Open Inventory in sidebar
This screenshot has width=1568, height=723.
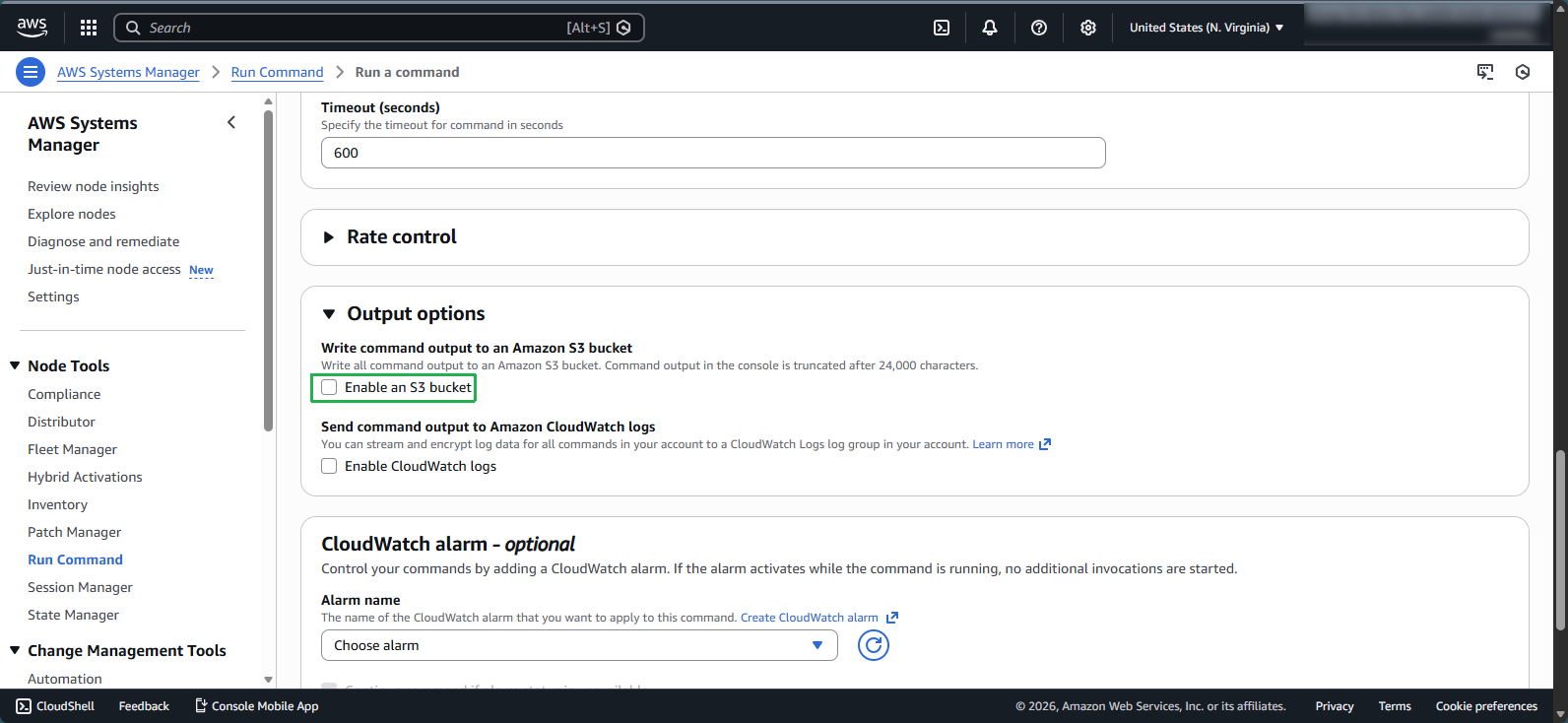pyautogui.click(x=57, y=504)
